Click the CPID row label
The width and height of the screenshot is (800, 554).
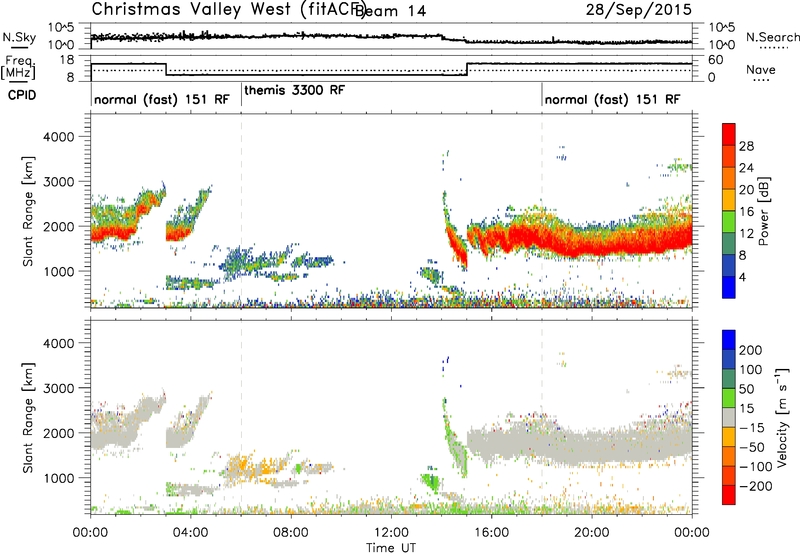[x=22, y=95]
